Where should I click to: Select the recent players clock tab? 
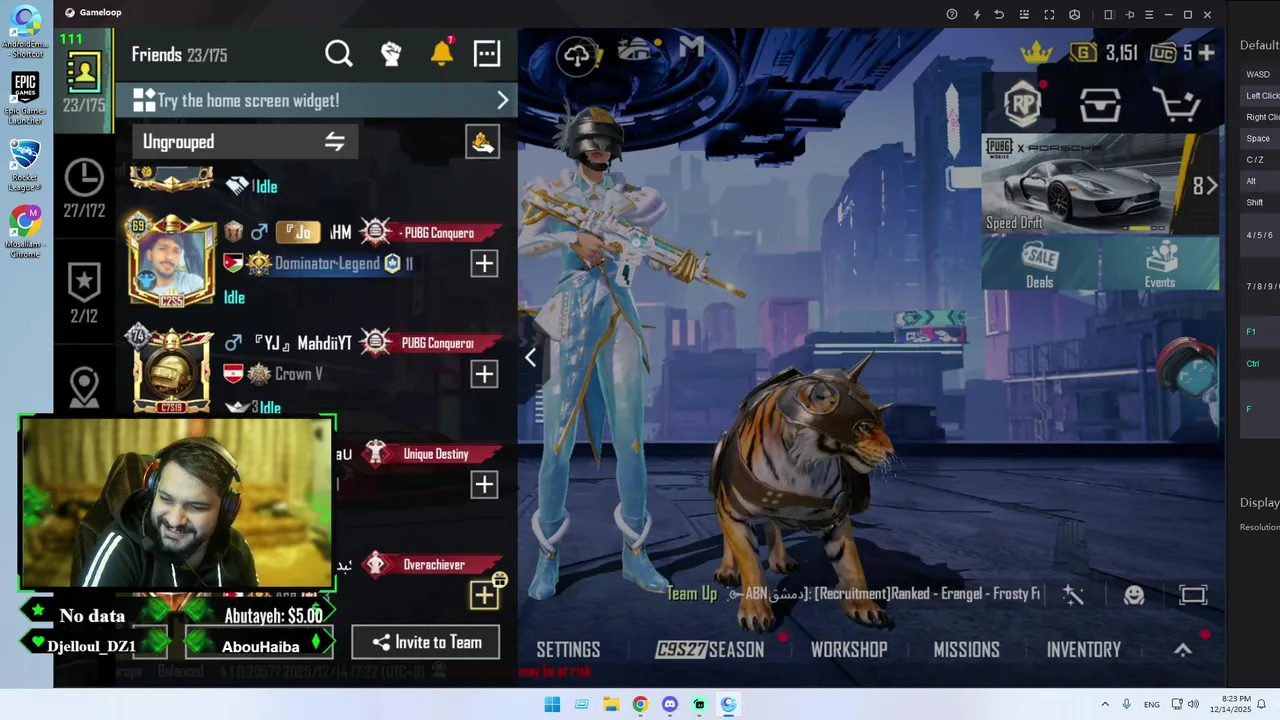point(84,187)
